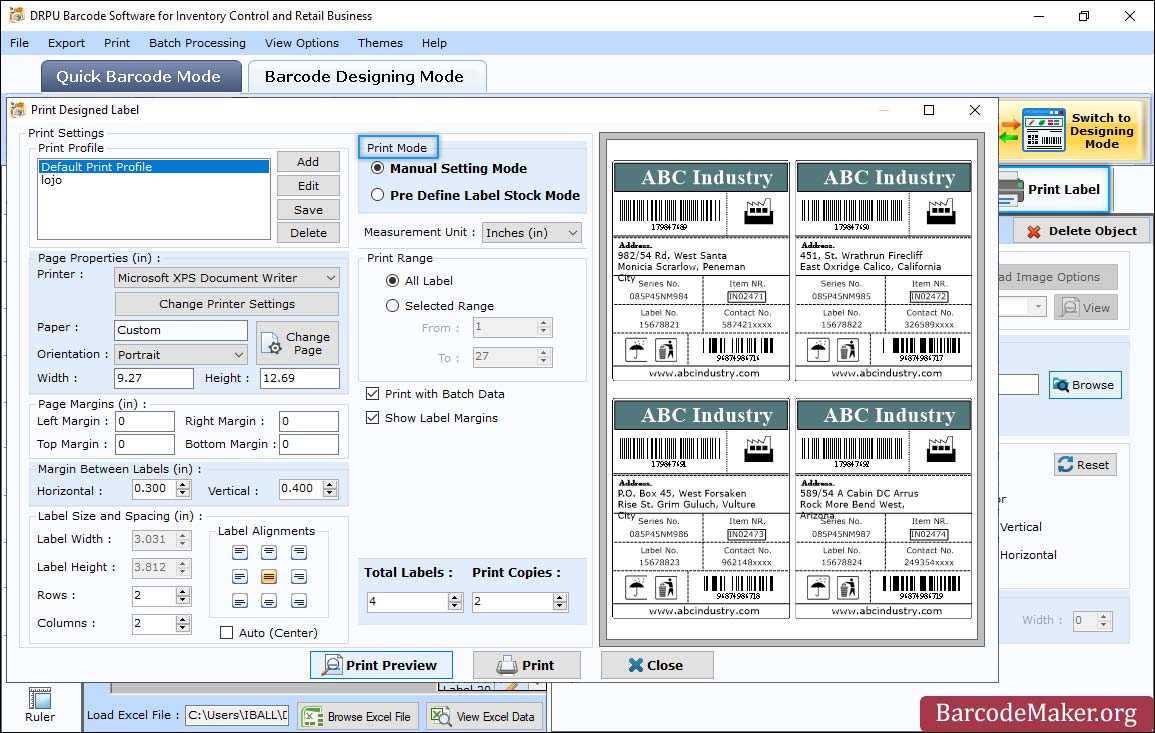This screenshot has width=1155, height=733.
Task: Select middle-left label alignment icon
Action: 240,576
